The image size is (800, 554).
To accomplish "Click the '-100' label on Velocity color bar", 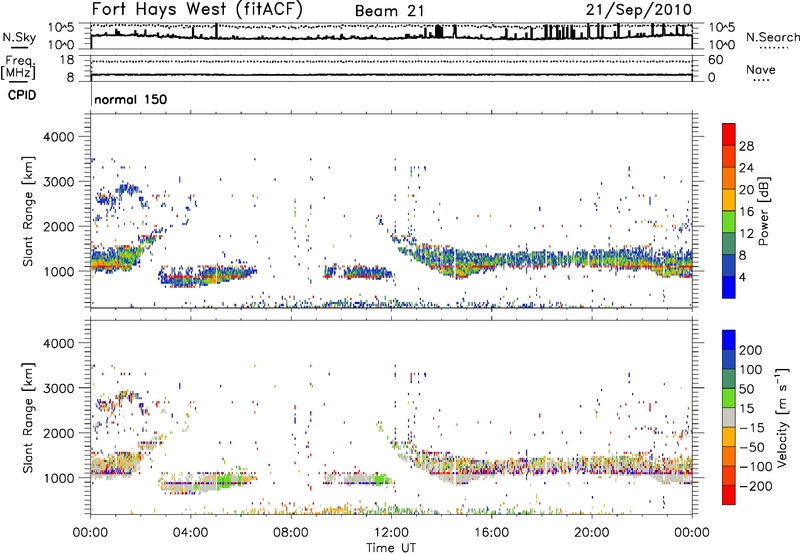I will pos(756,467).
